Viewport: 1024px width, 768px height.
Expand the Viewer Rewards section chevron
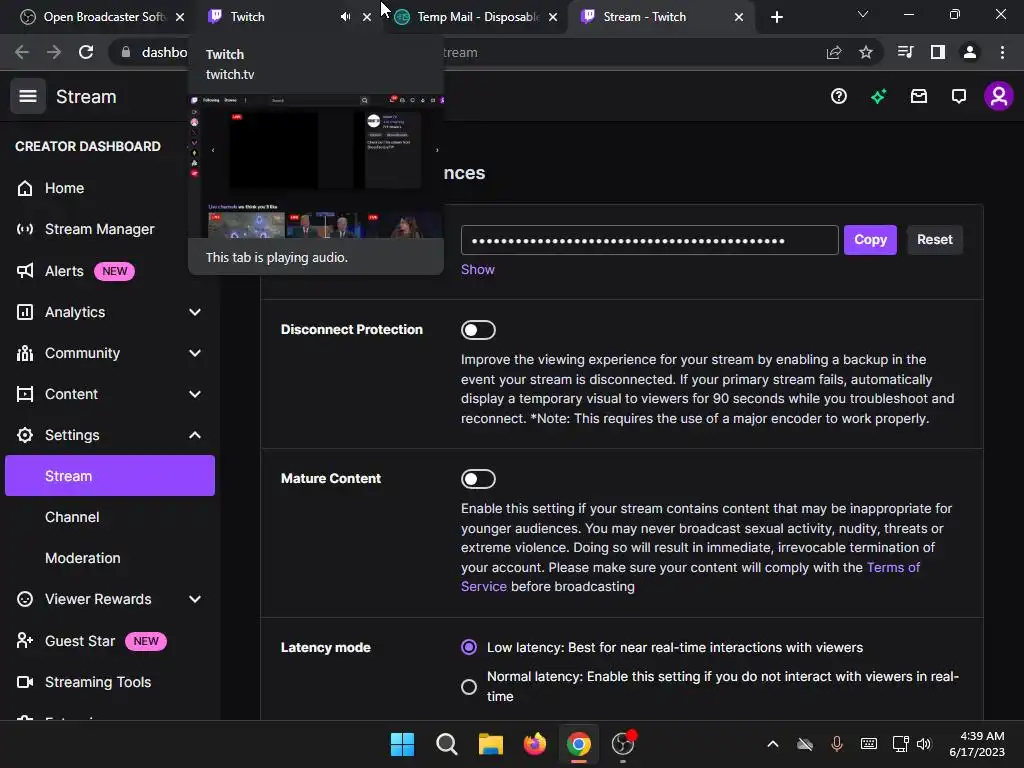coord(195,600)
